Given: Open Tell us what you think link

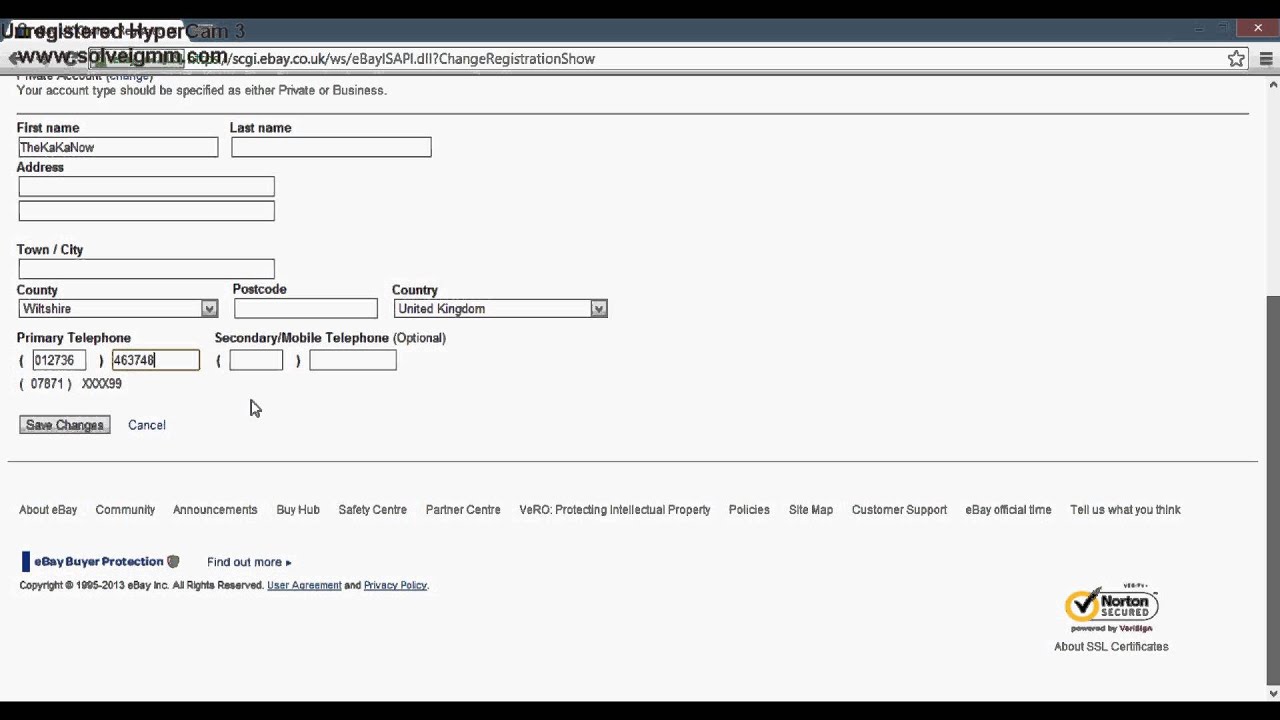Looking at the screenshot, I should tap(1125, 510).
